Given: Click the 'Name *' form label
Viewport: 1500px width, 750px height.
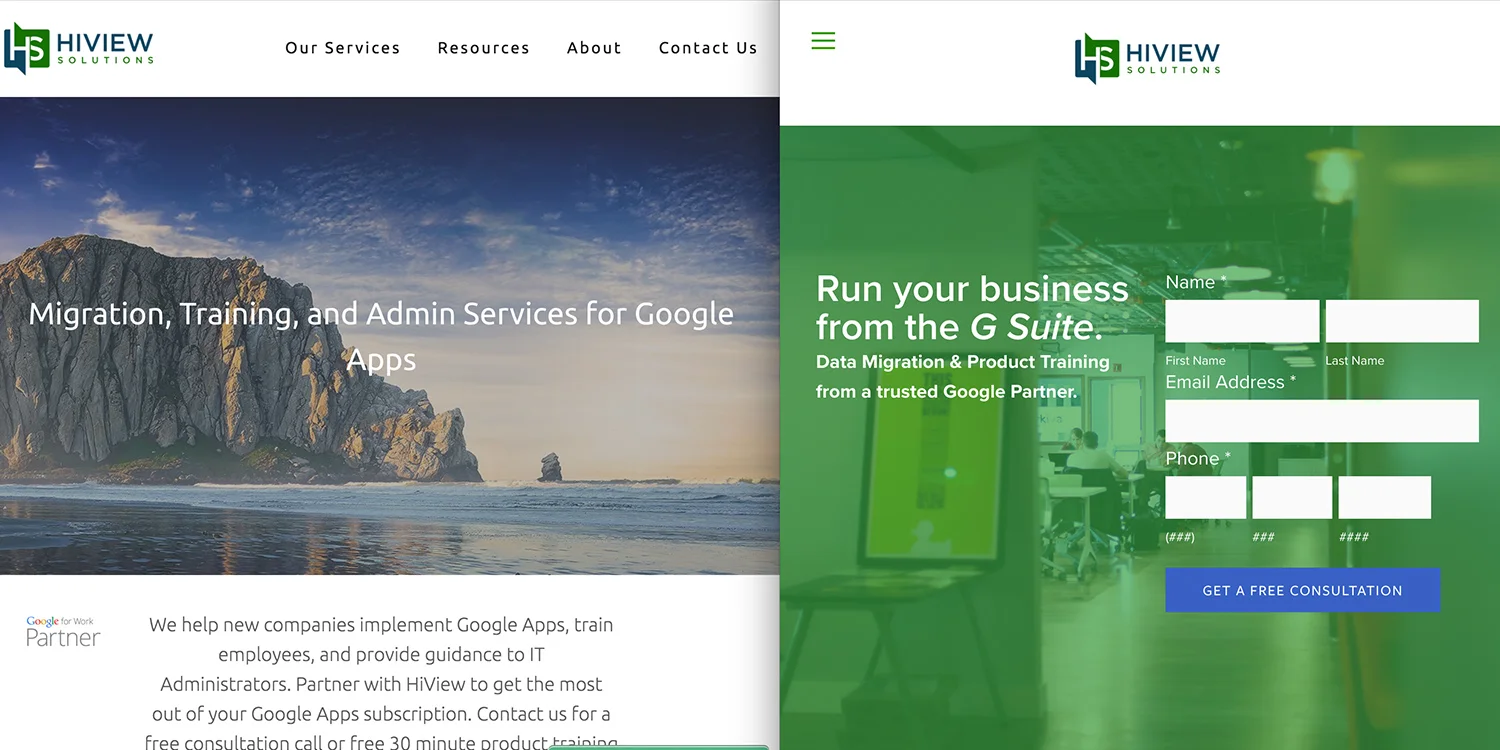Looking at the screenshot, I should (x=1196, y=283).
